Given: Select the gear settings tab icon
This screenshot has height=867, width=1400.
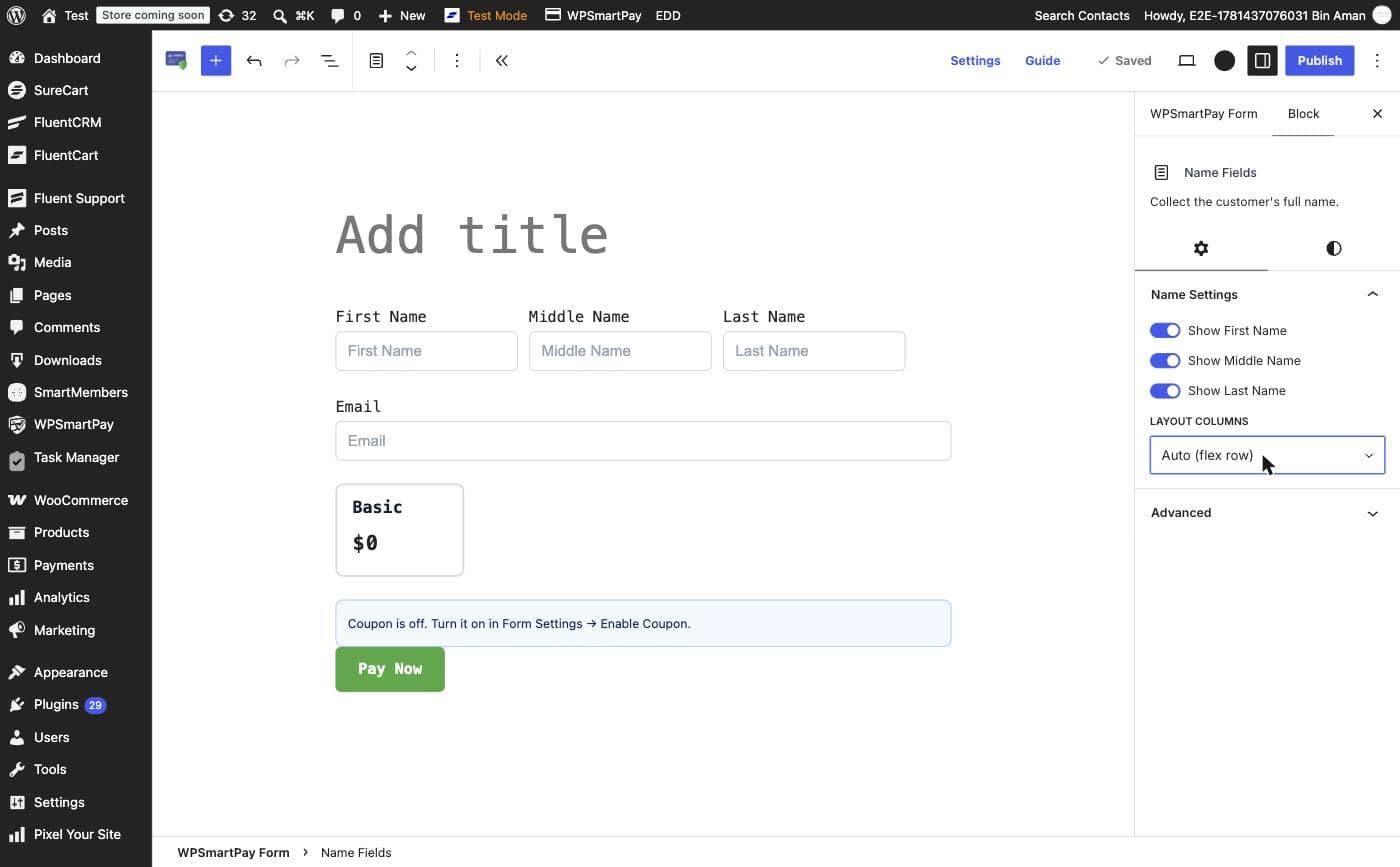Looking at the screenshot, I should (x=1201, y=248).
